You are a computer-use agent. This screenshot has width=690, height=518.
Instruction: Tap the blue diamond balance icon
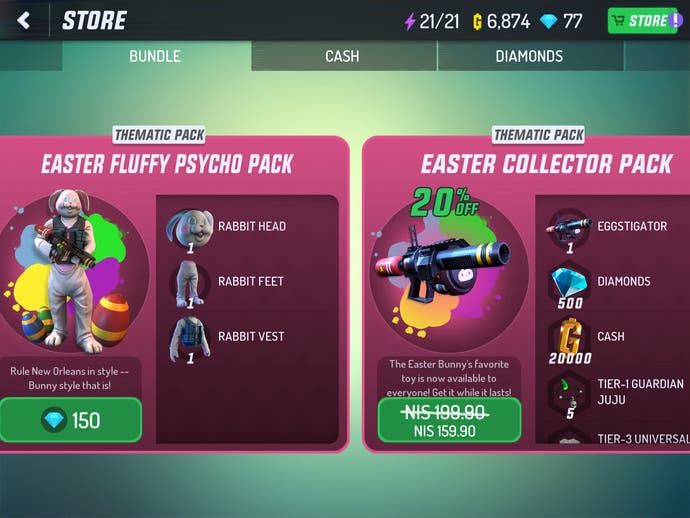coord(549,21)
